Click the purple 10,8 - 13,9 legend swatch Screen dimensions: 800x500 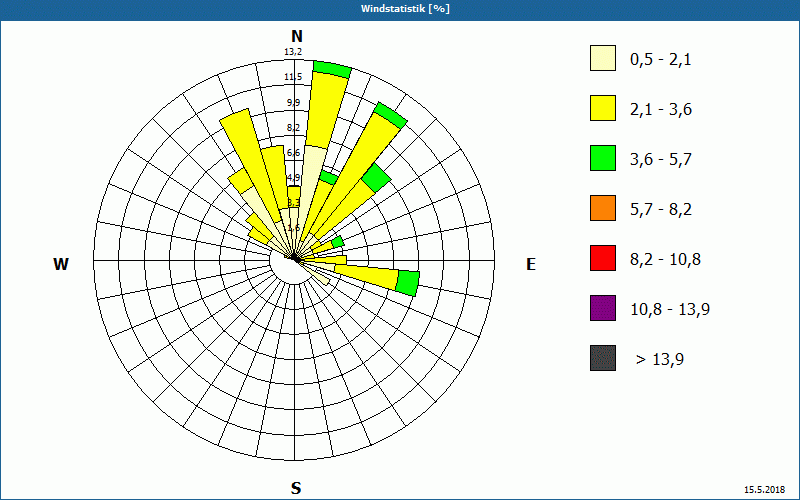pyautogui.click(x=603, y=308)
